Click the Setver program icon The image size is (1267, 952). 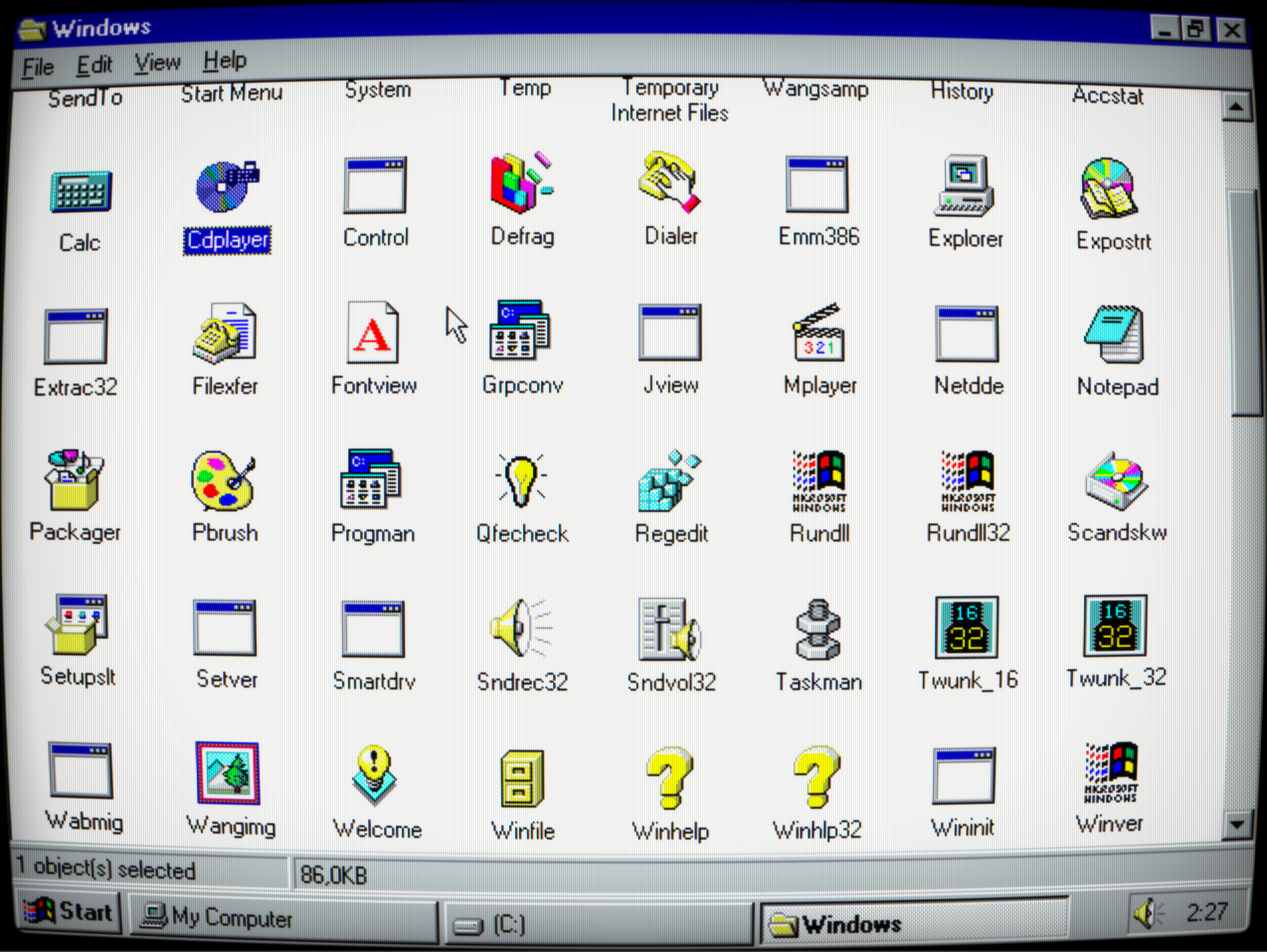click(x=225, y=627)
